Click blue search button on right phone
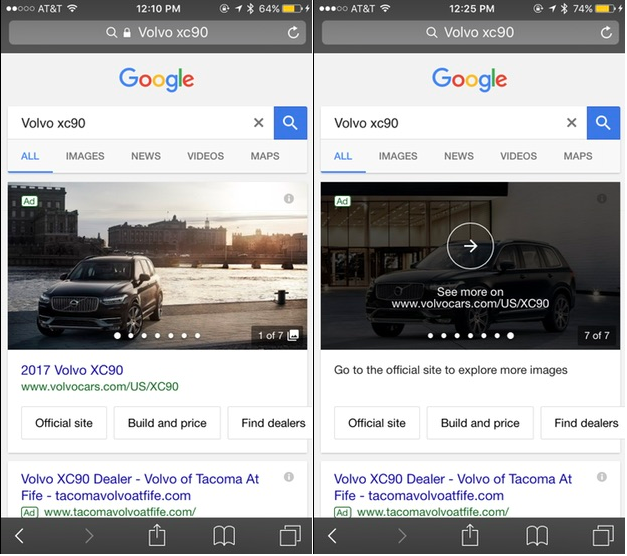This screenshot has width=627, height=556. 603,123
